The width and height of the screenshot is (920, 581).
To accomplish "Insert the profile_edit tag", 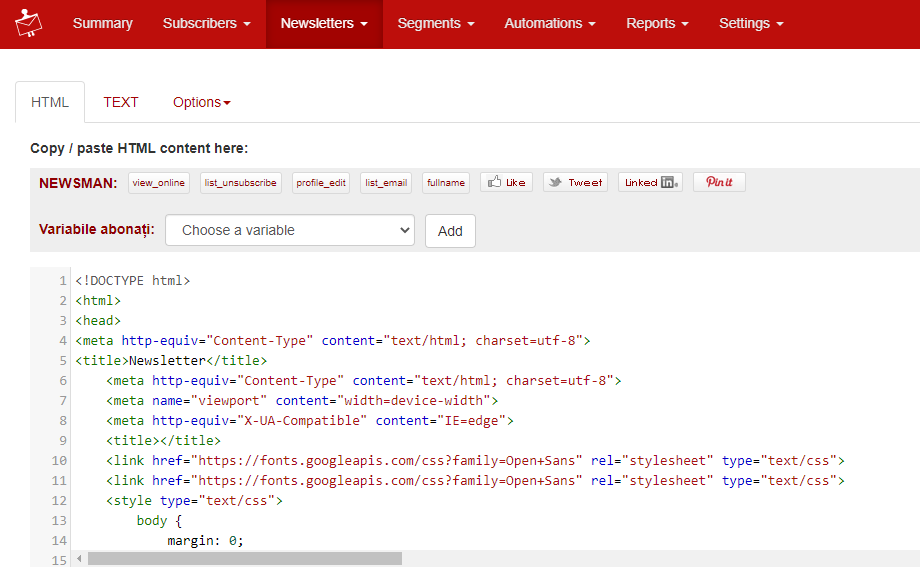I will click(x=321, y=183).
